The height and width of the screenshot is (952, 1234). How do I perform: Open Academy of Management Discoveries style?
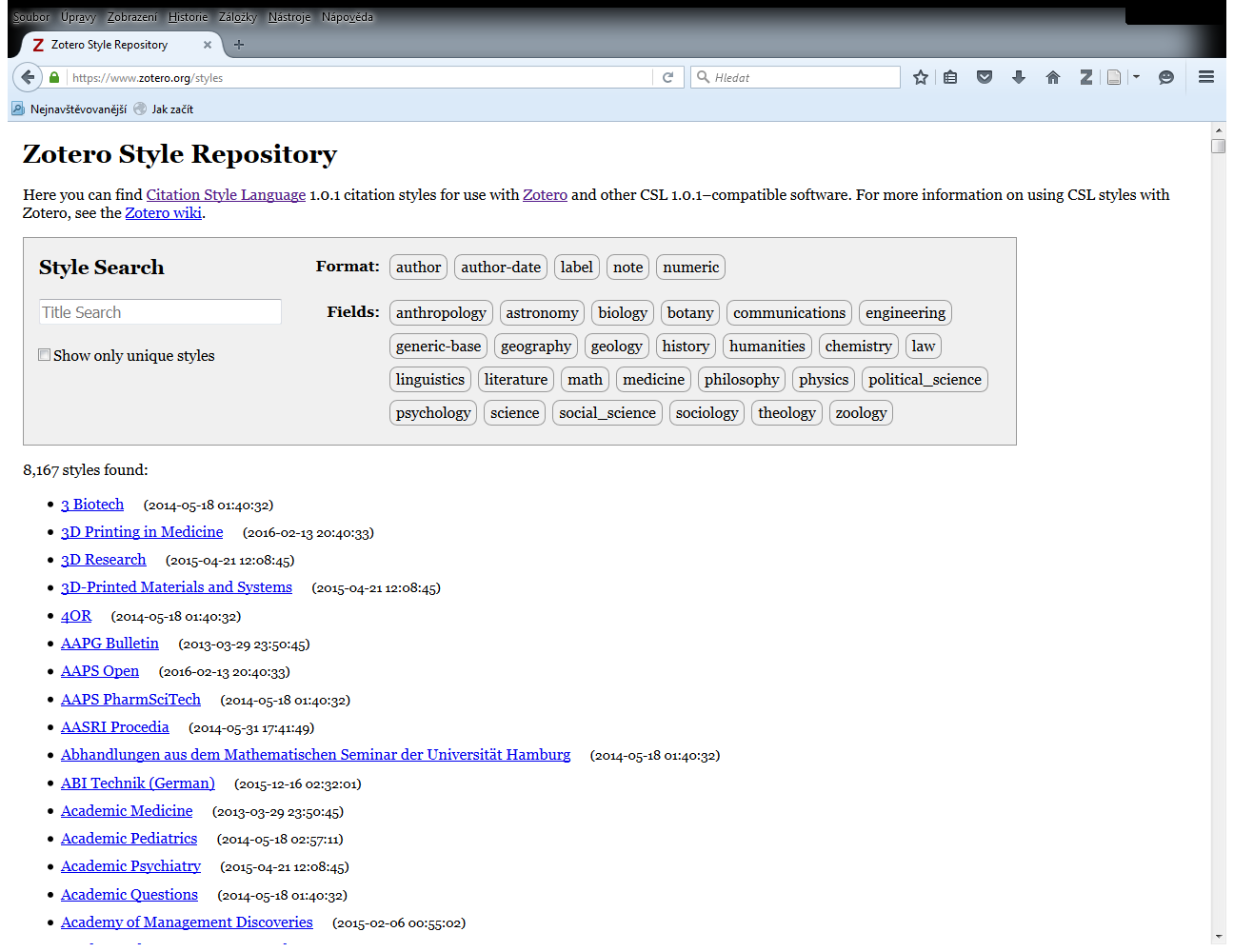coord(187,922)
